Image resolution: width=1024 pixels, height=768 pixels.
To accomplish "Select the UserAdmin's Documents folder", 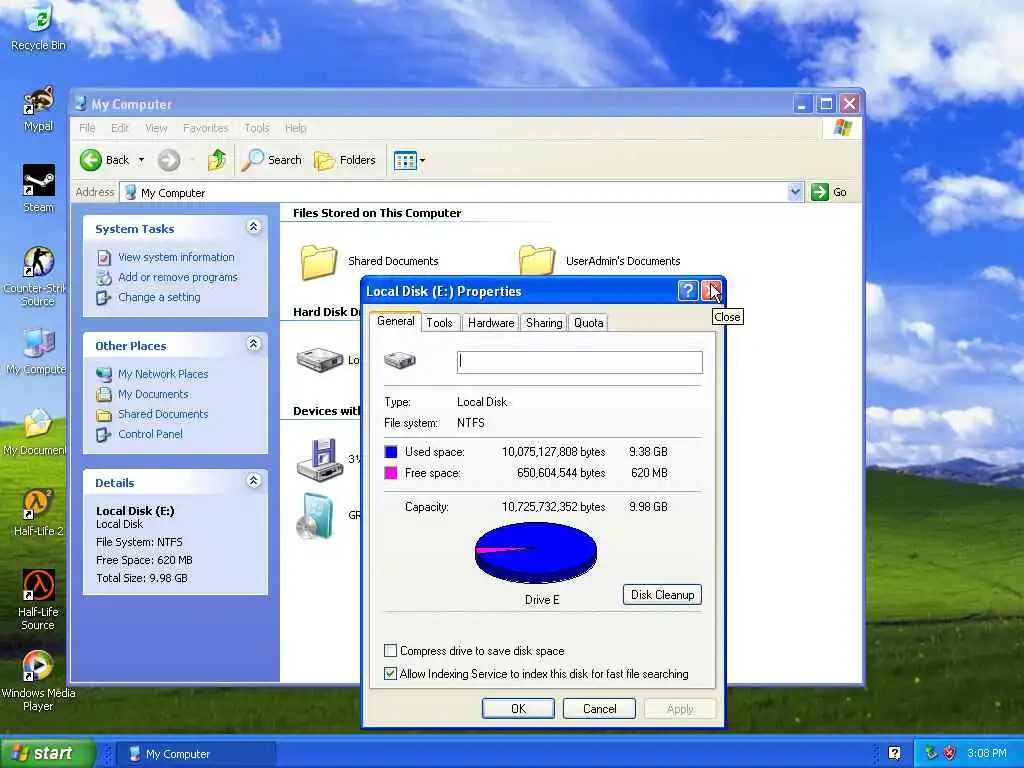I will pos(536,260).
